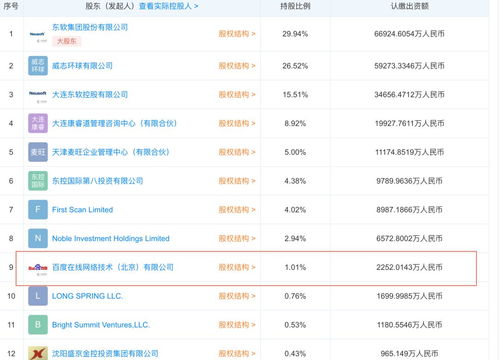Select the 8.92% shareholding value
Image resolution: width=499 pixels, height=360 pixels.
295,123
